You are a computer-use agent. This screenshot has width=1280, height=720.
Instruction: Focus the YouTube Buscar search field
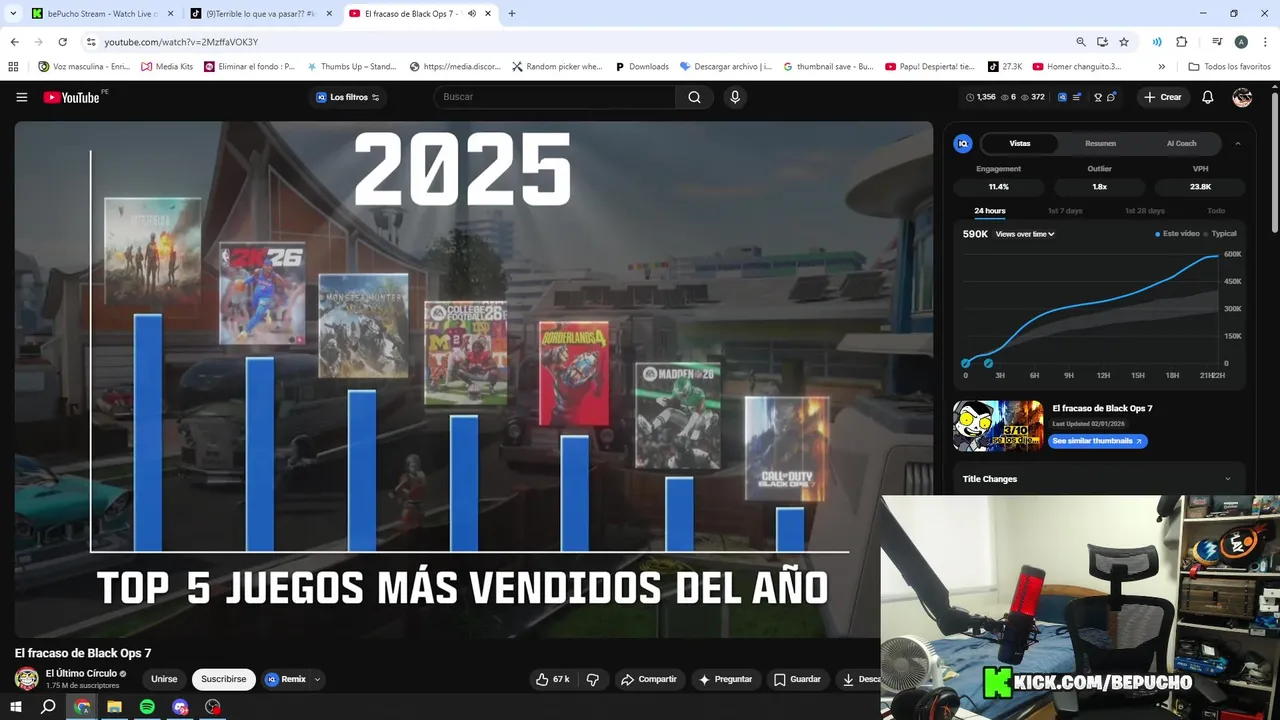coord(555,97)
